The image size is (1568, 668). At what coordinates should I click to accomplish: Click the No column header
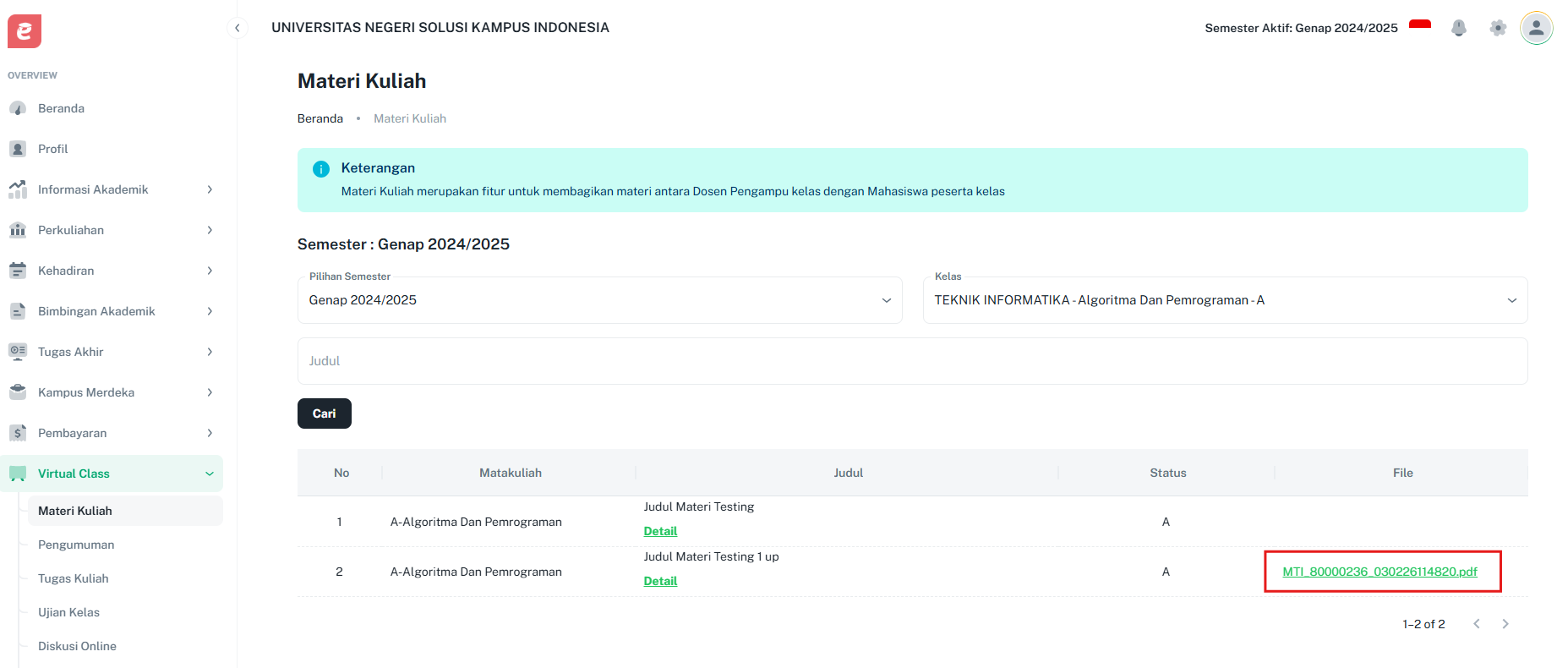coord(341,473)
